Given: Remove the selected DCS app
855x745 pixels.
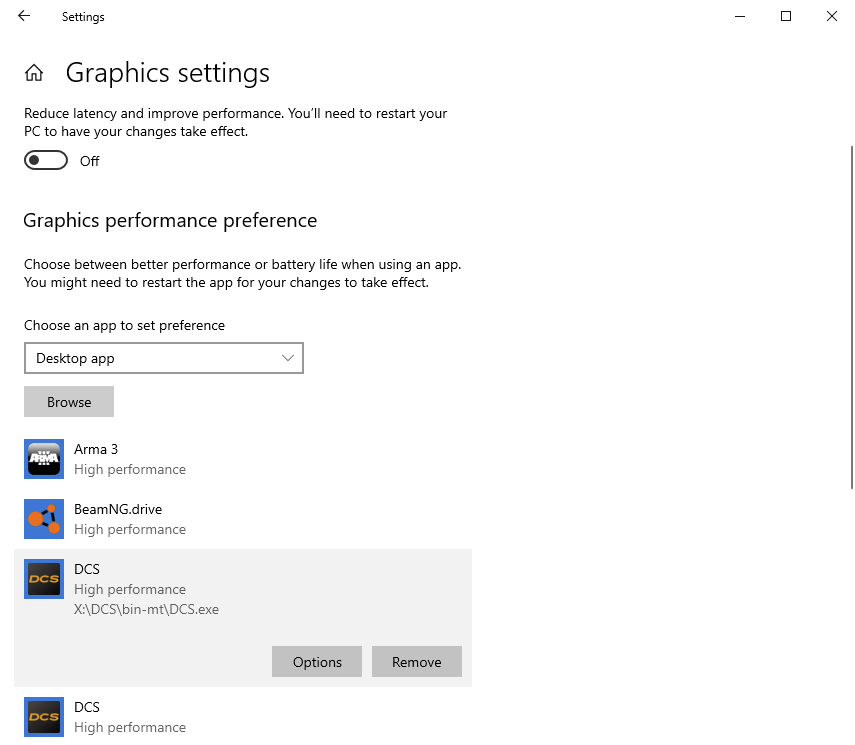Looking at the screenshot, I should 417,662.
